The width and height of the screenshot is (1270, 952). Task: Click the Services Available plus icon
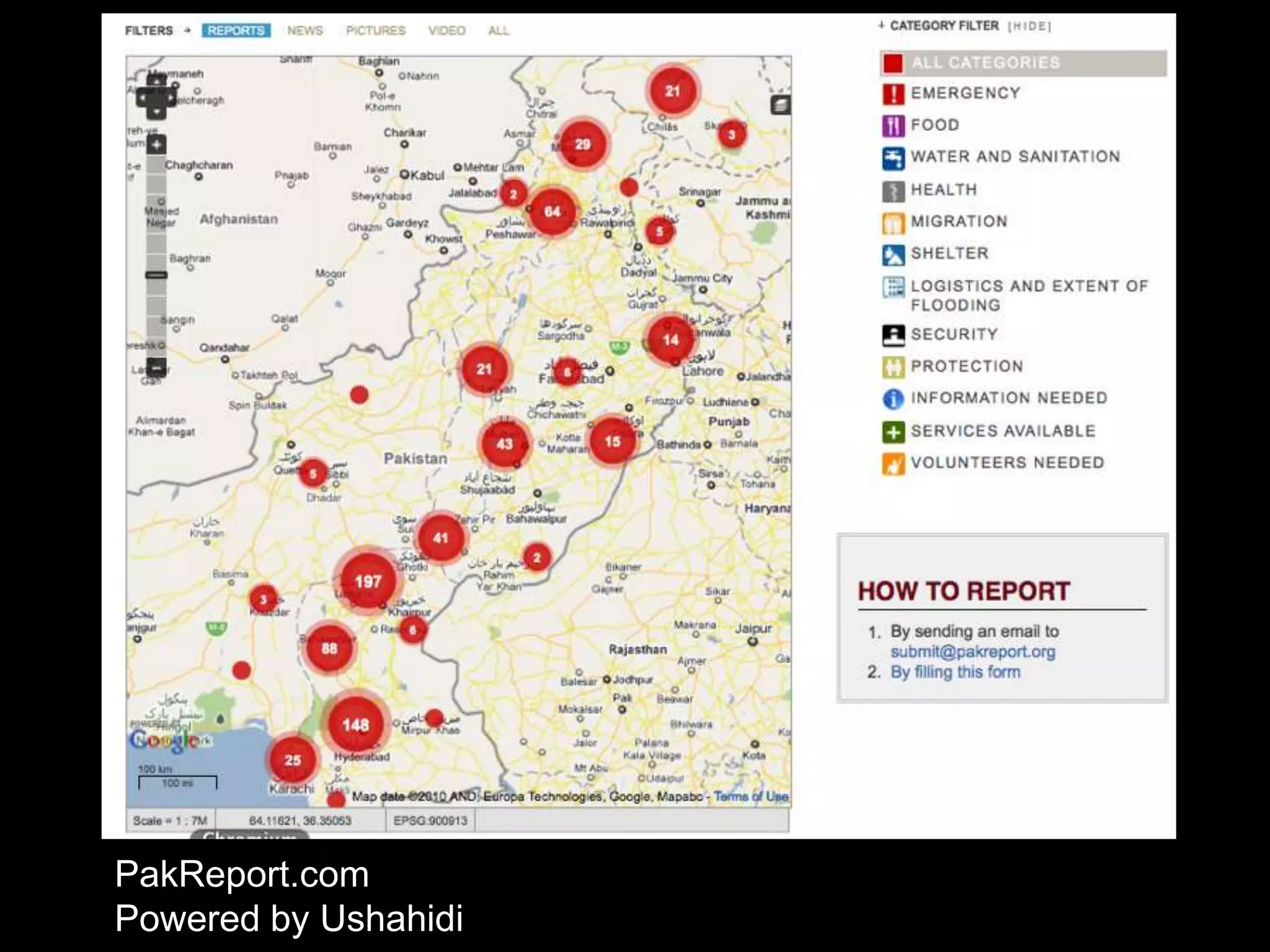point(893,431)
